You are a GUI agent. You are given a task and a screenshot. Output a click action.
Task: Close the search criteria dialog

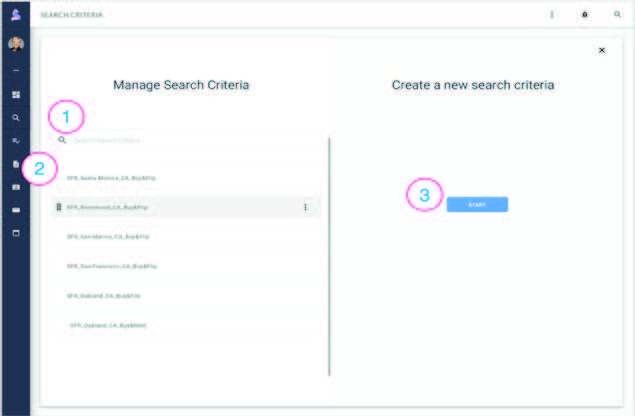point(602,50)
